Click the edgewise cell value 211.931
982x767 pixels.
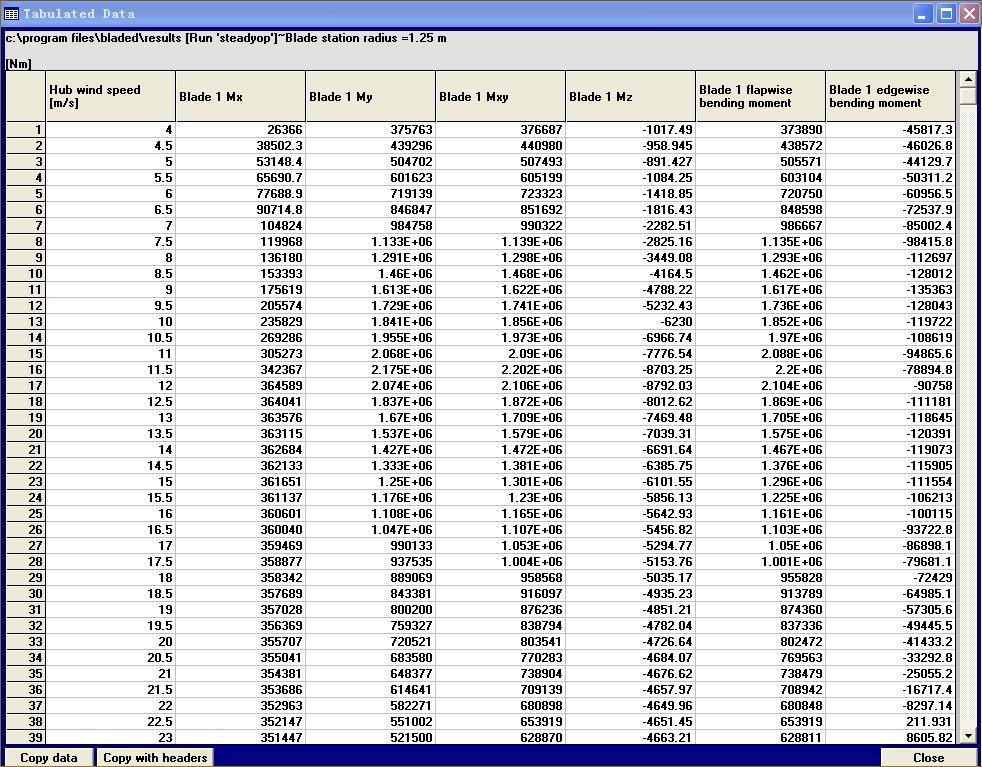pos(890,722)
